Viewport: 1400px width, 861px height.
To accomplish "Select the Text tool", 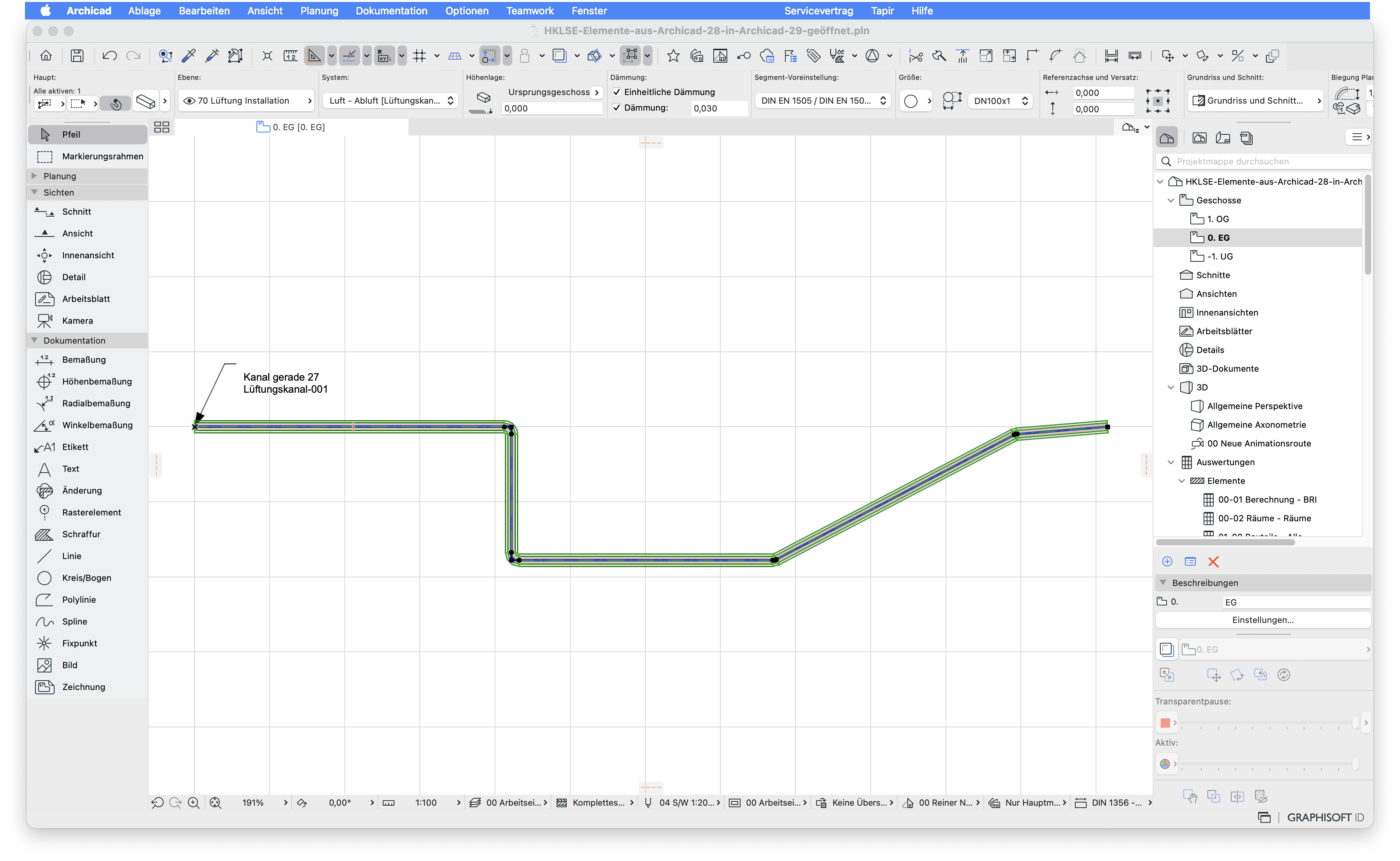I will (x=87, y=469).
